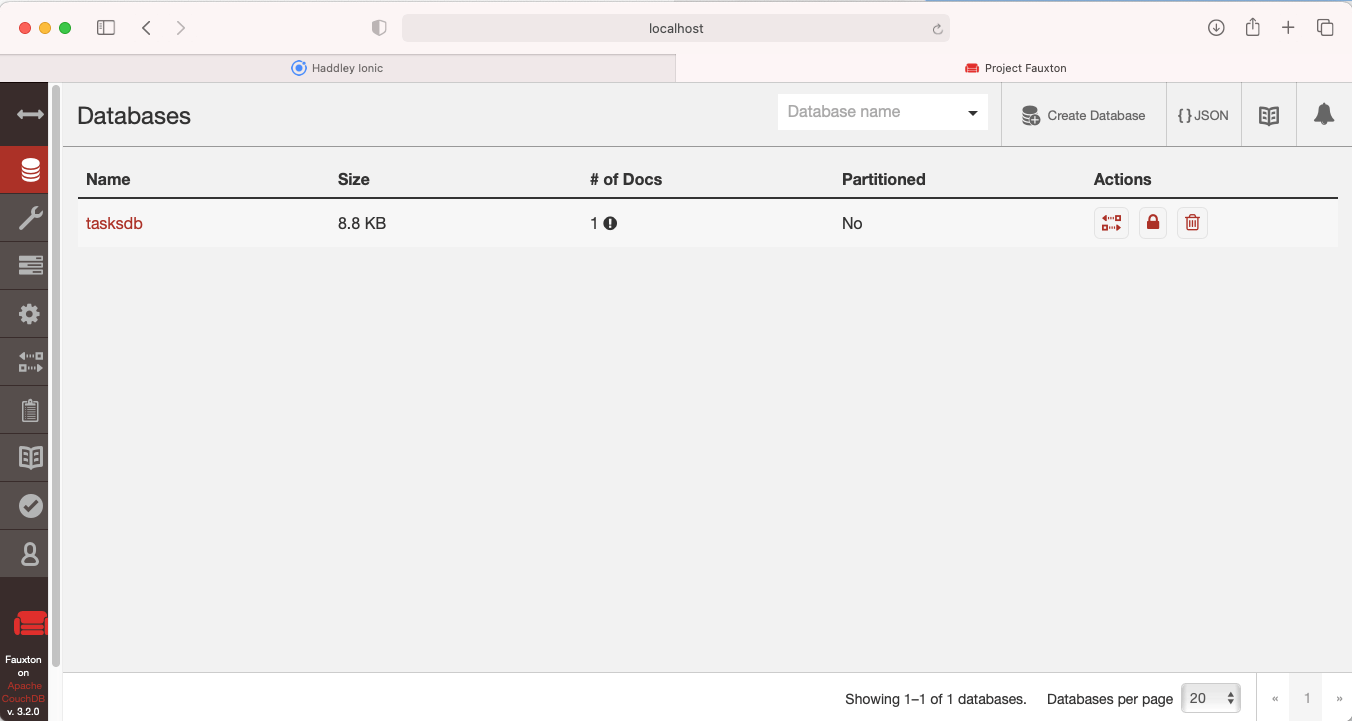
Task: Click the 'Showing 1–1 of 1 databases.' text
Action: coord(936,699)
